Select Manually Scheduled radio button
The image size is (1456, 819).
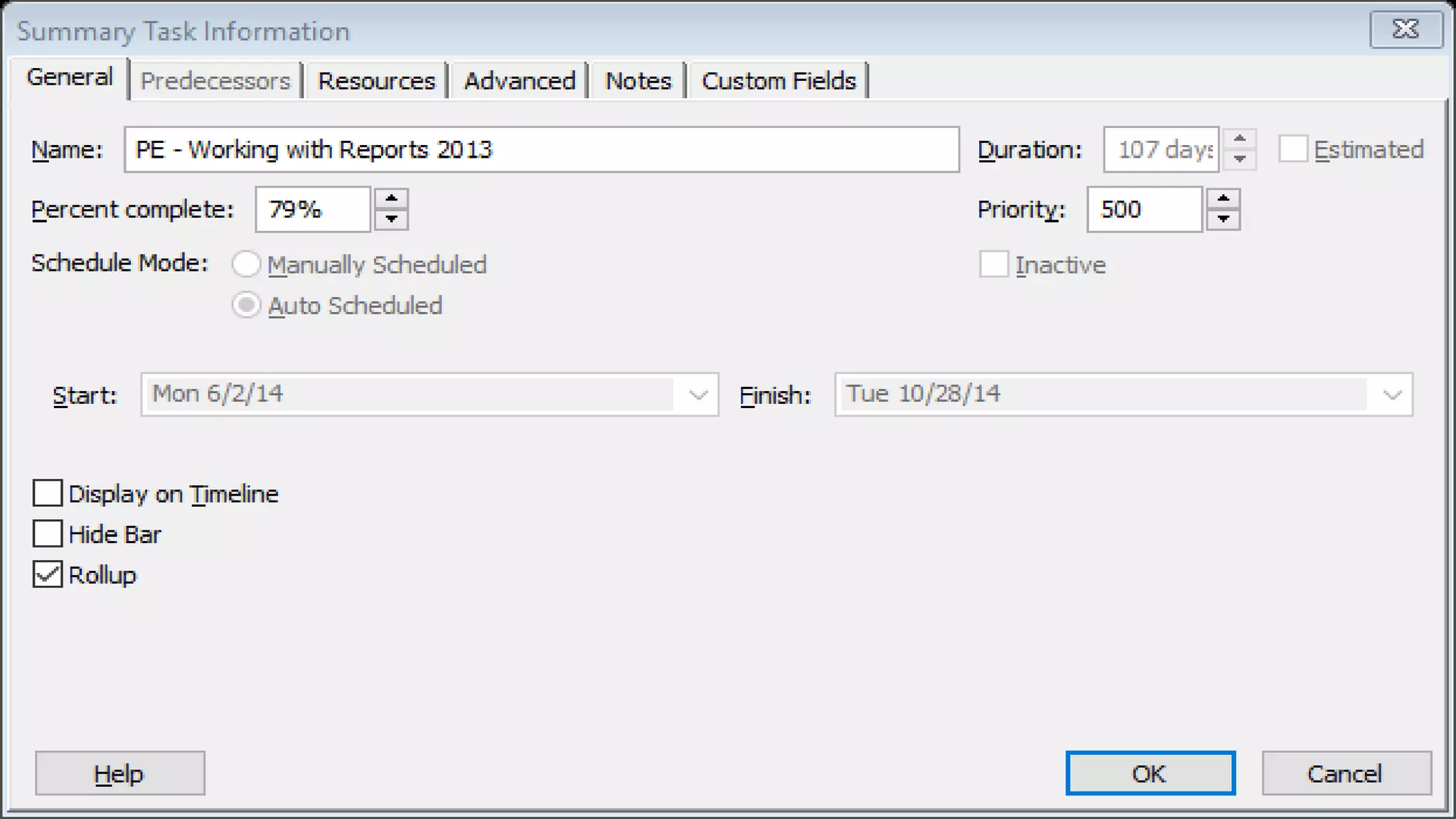pyautogui.click(x=246, y=264)
